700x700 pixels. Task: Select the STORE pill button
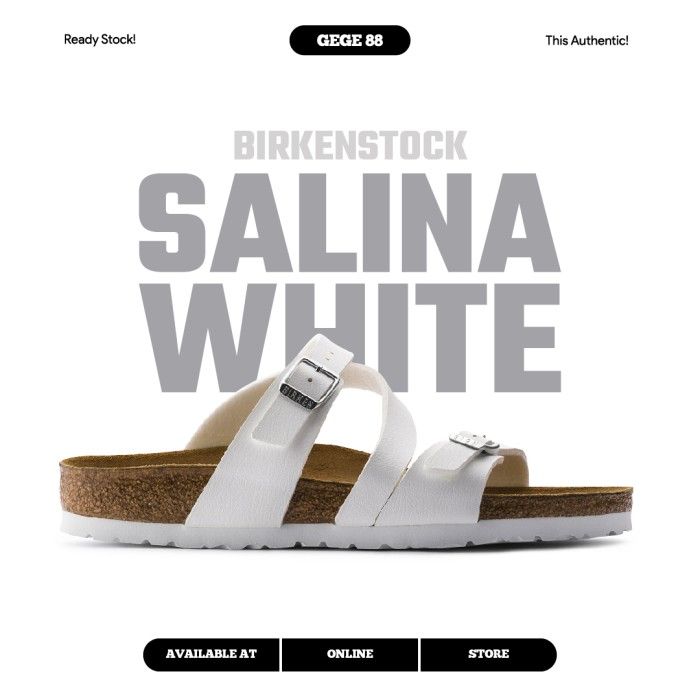(x=488, y=654)
